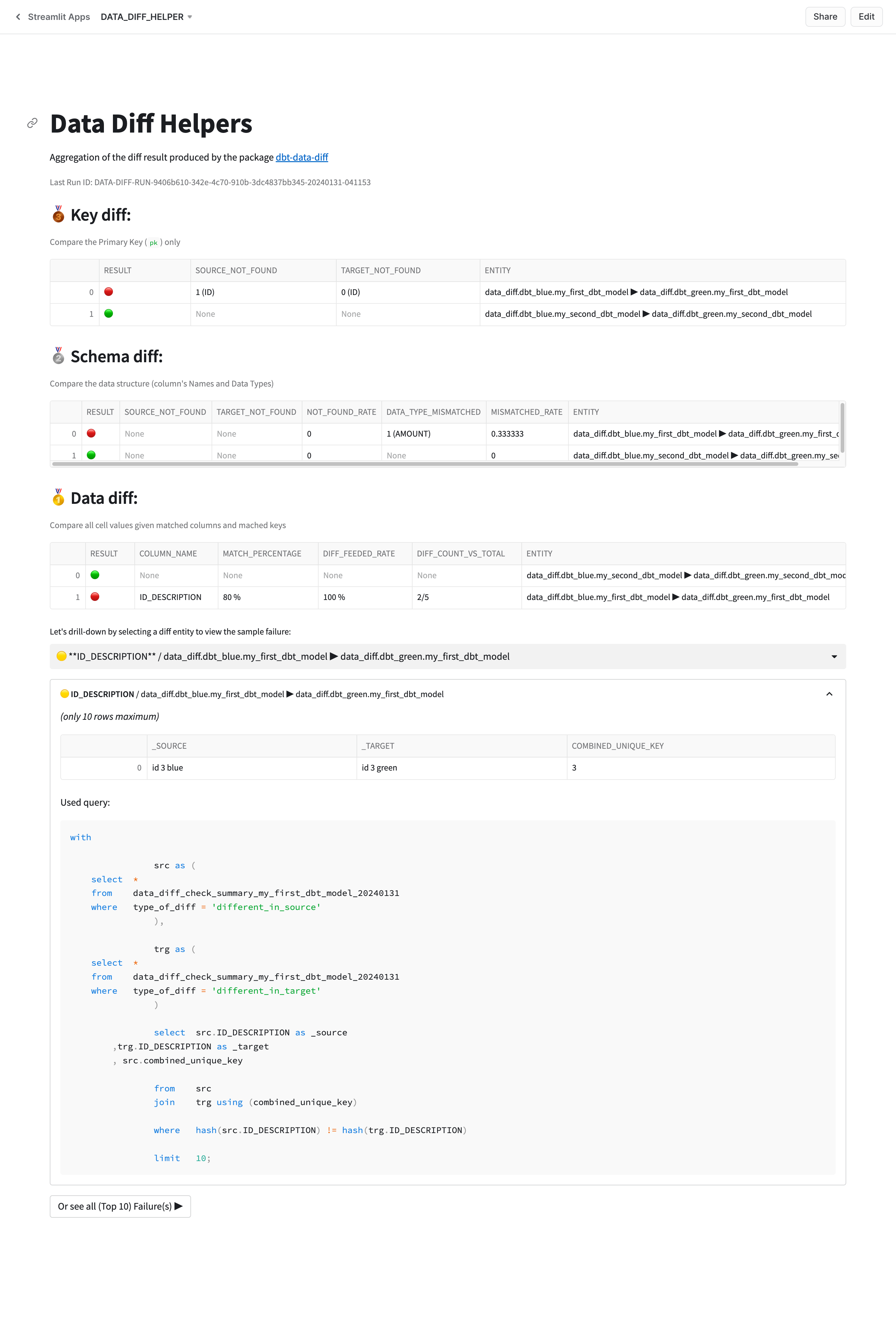Click red status dot in Data diff row 1
The height and width of the screenshot is (1317, 896).
coord(95,597)
